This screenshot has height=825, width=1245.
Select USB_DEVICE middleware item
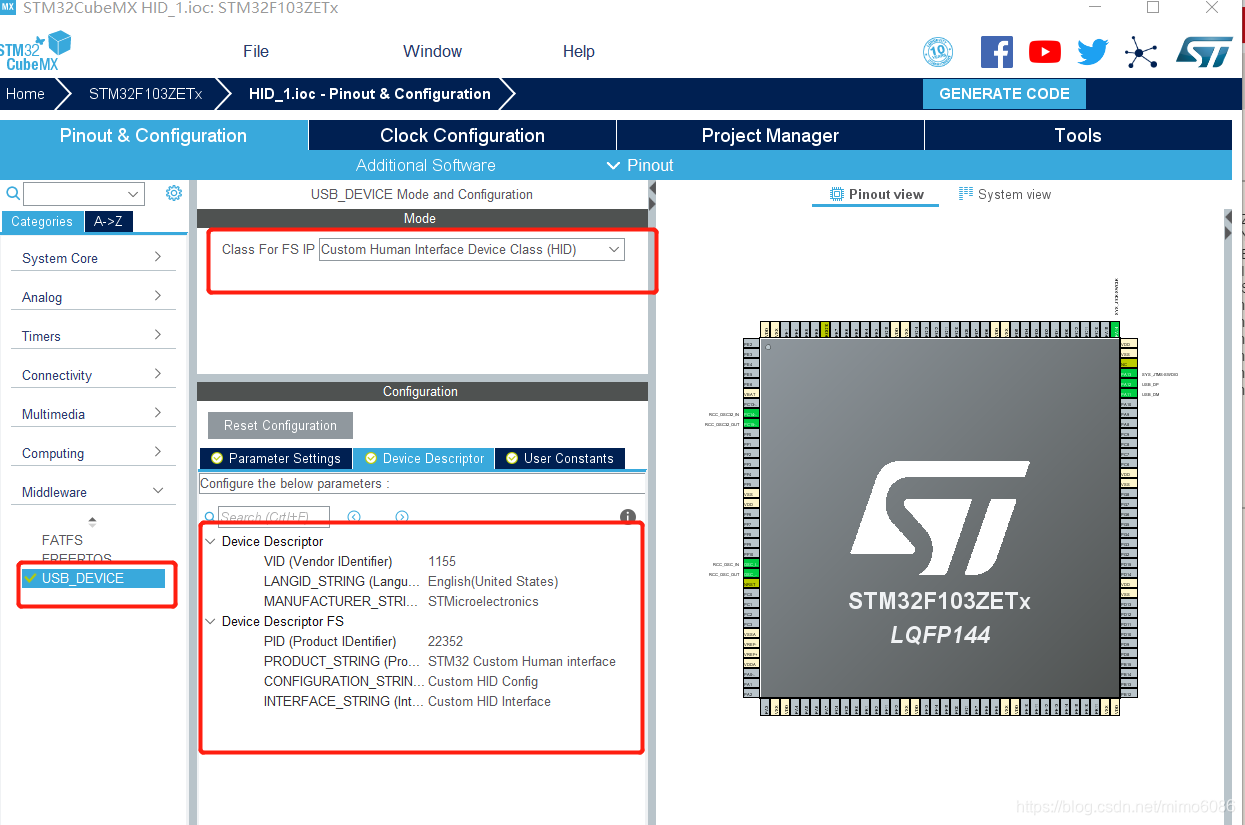[93, 578]
